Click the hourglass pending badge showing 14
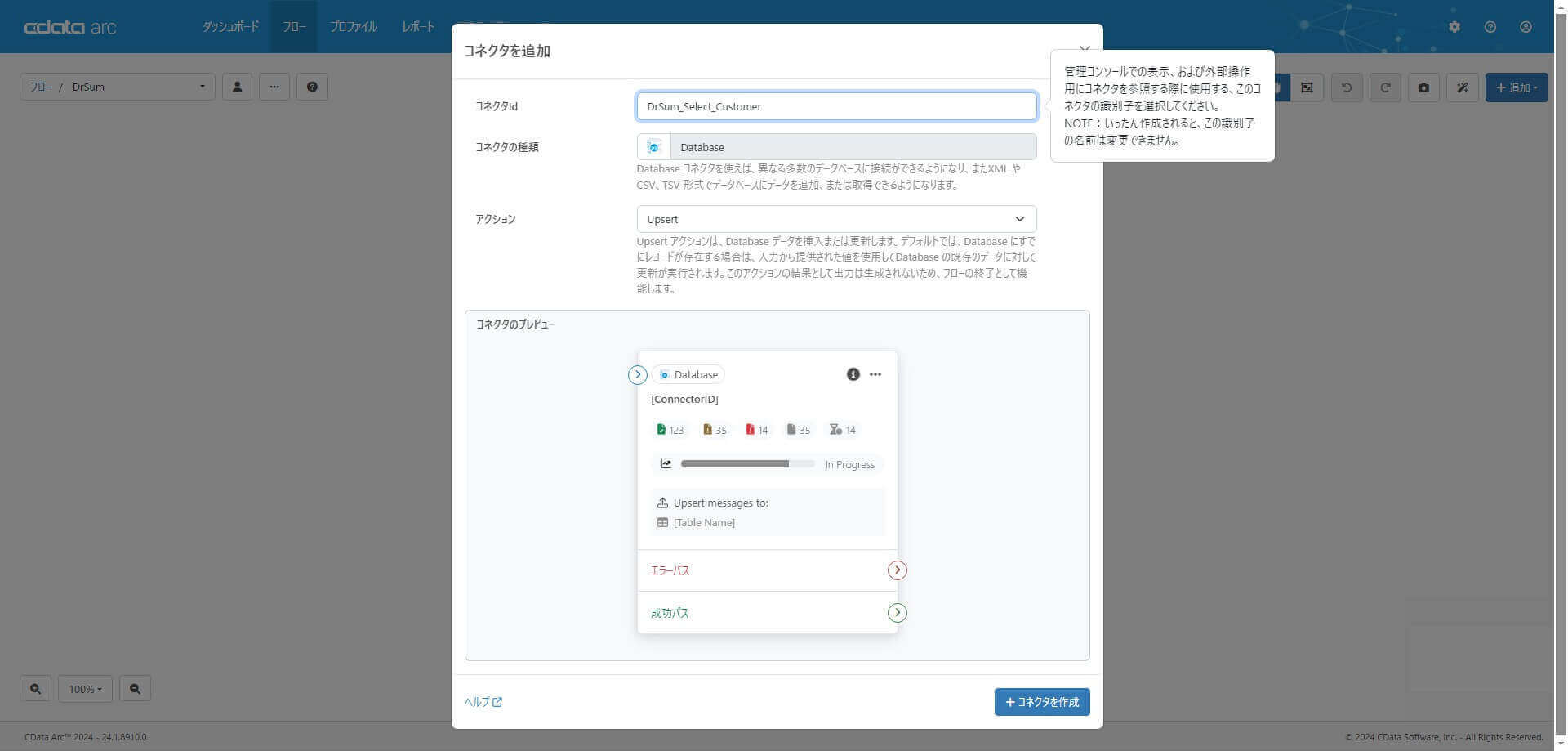 (842, 429)
